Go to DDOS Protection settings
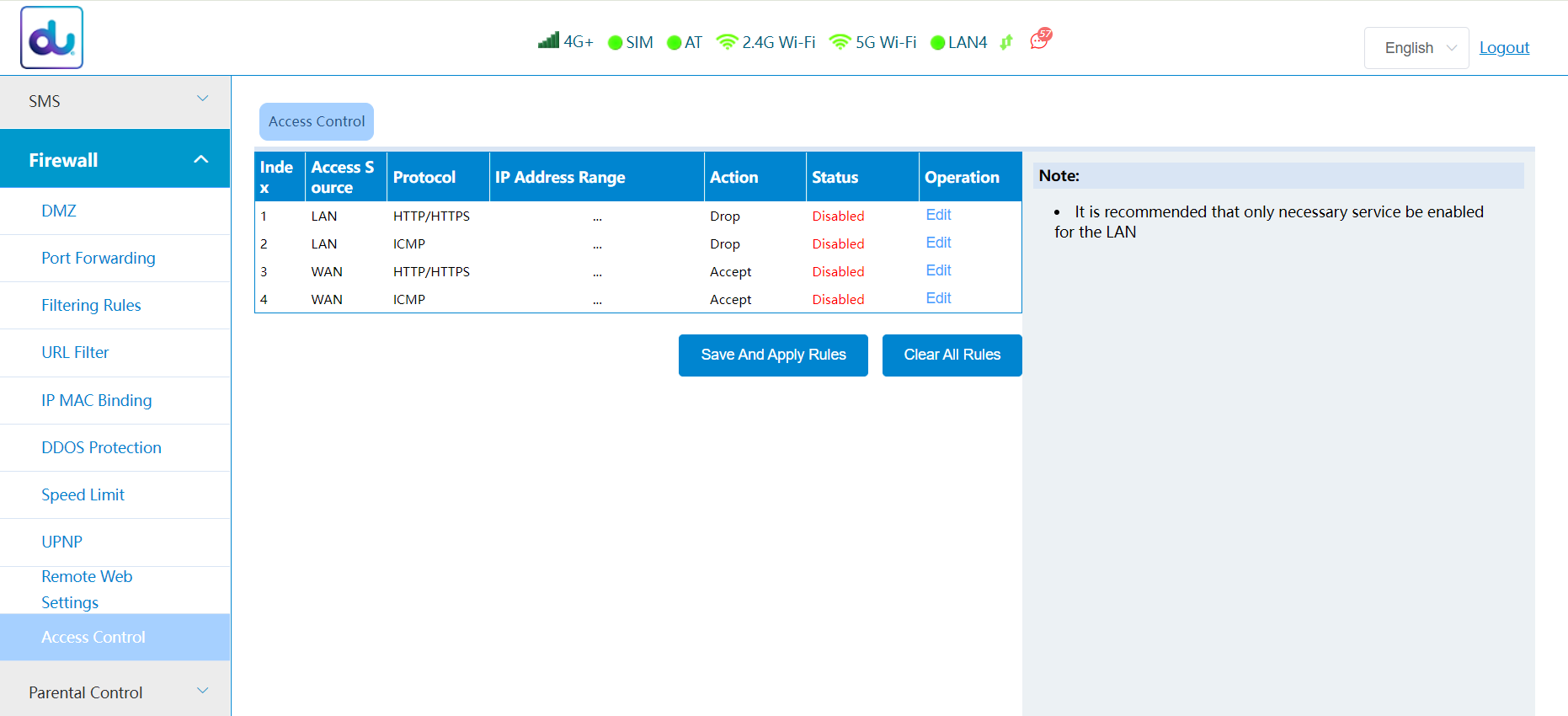 click(101, 447)
